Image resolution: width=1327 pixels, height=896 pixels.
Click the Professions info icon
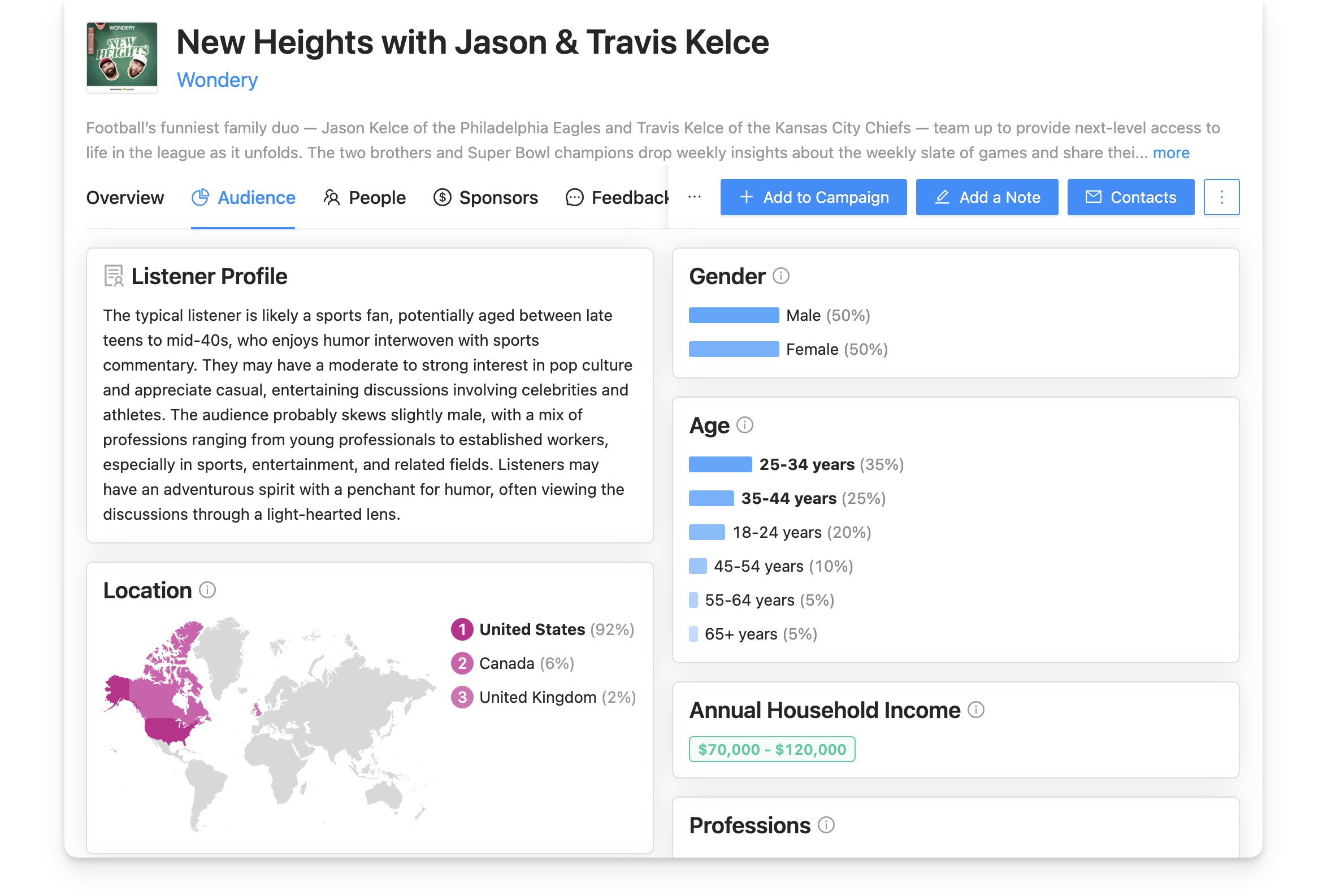(826, 825)
